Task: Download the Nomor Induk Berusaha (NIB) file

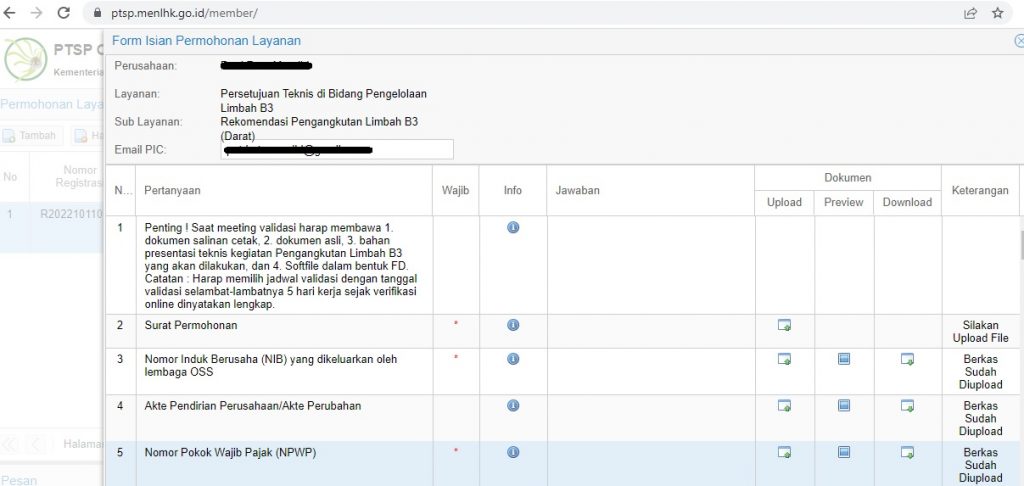Action: 907,358
